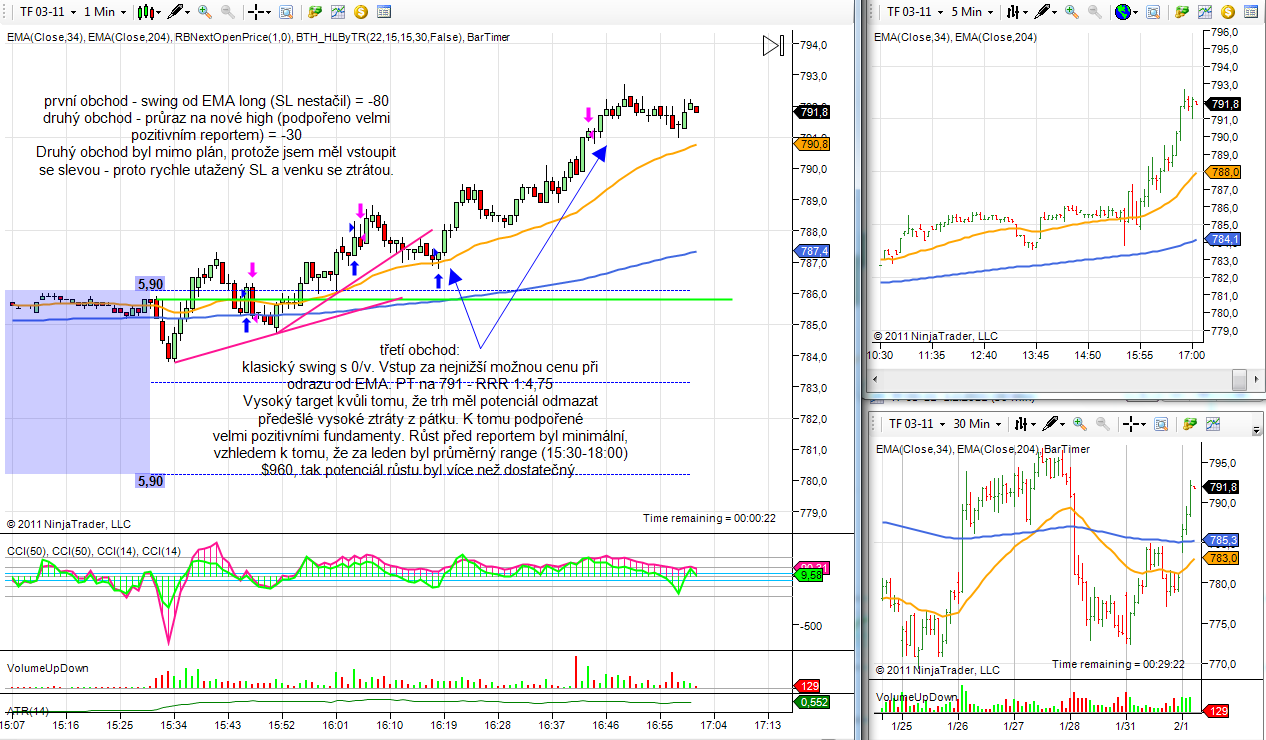Click orange EMA price marker 790,8
Screen dimensions: 1266x740
(812, 144)
